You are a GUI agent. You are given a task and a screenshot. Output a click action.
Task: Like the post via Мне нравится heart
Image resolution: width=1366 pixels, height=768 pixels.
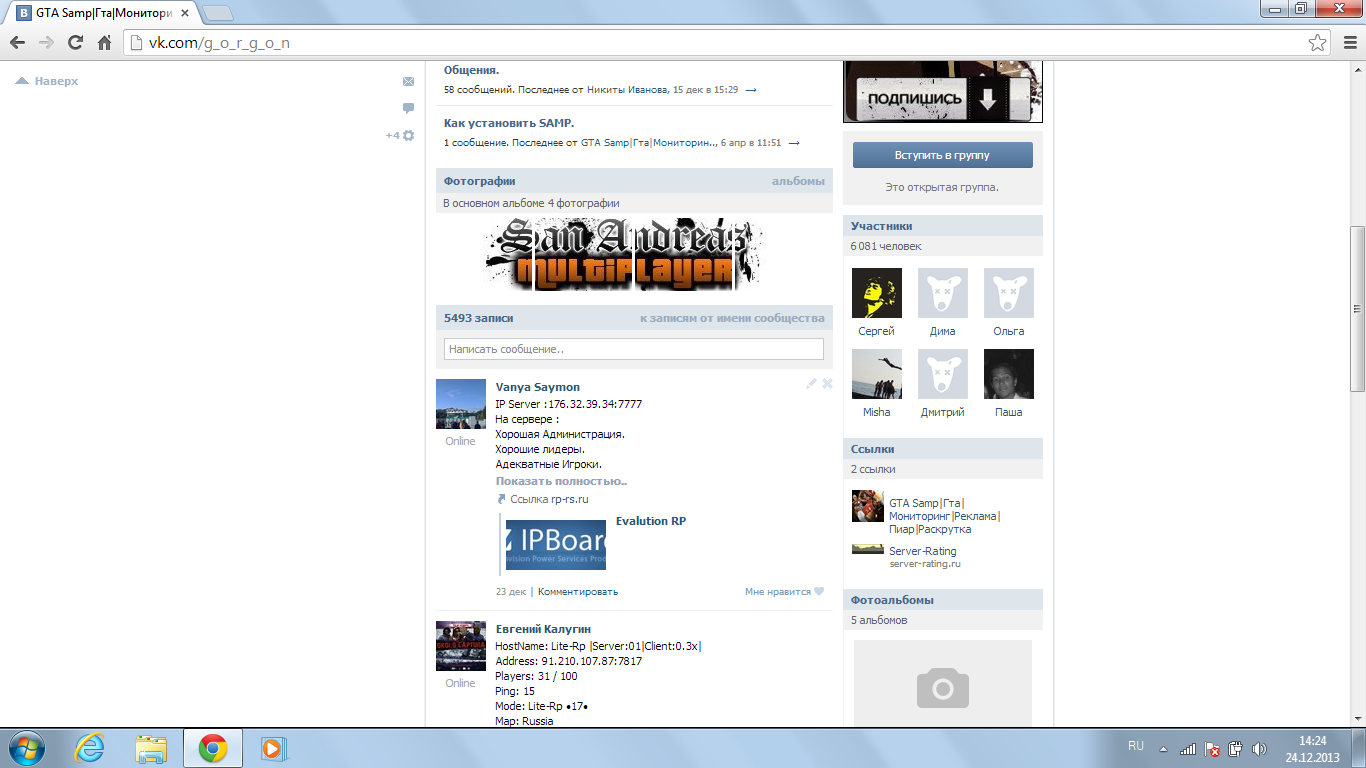click(784, 592)
